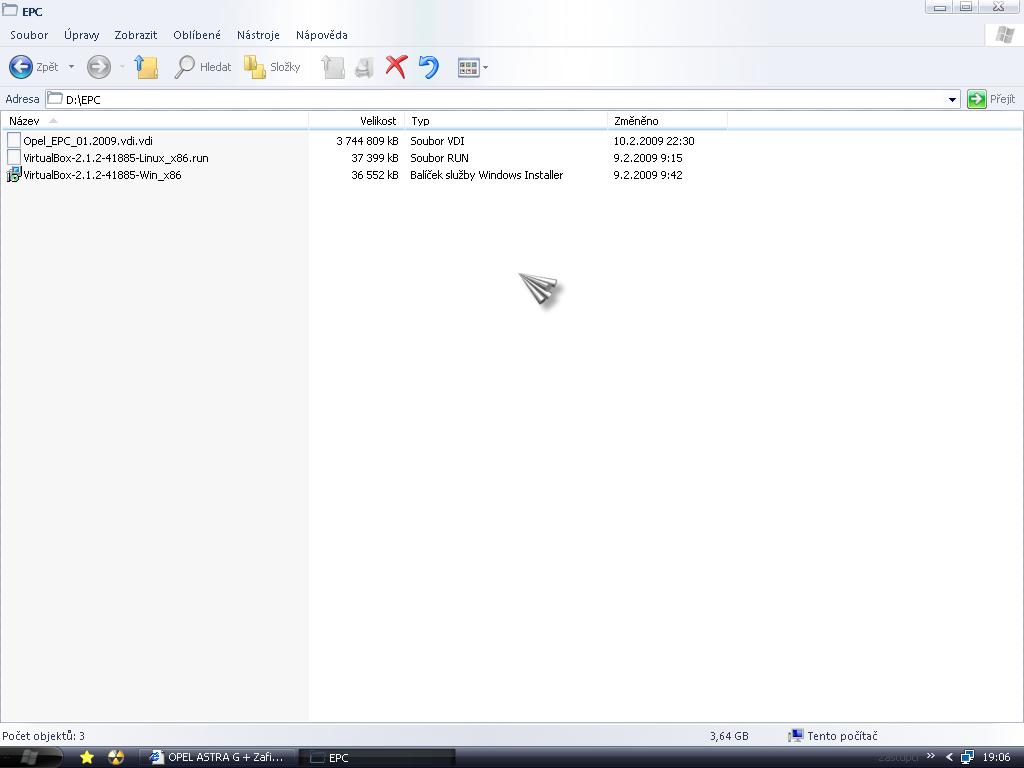Open the Nástroje menu

[x=258, y=35]
